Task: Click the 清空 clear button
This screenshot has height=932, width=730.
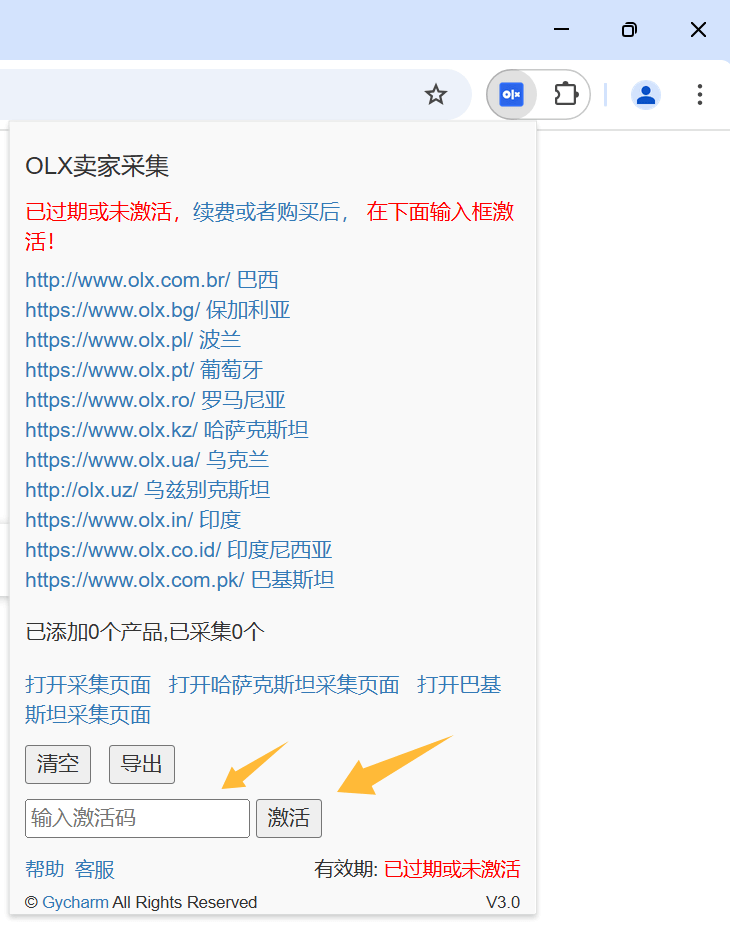Action: [x=58, y=764]
